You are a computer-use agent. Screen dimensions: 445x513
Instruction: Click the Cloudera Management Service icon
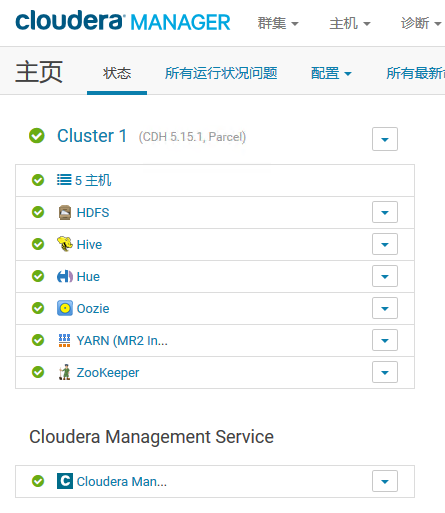pyautogui.click(x=65, y=481)
